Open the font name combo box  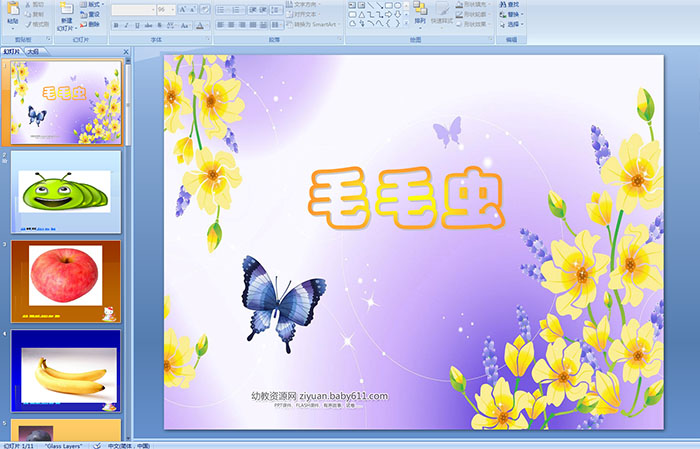[133, 10]
